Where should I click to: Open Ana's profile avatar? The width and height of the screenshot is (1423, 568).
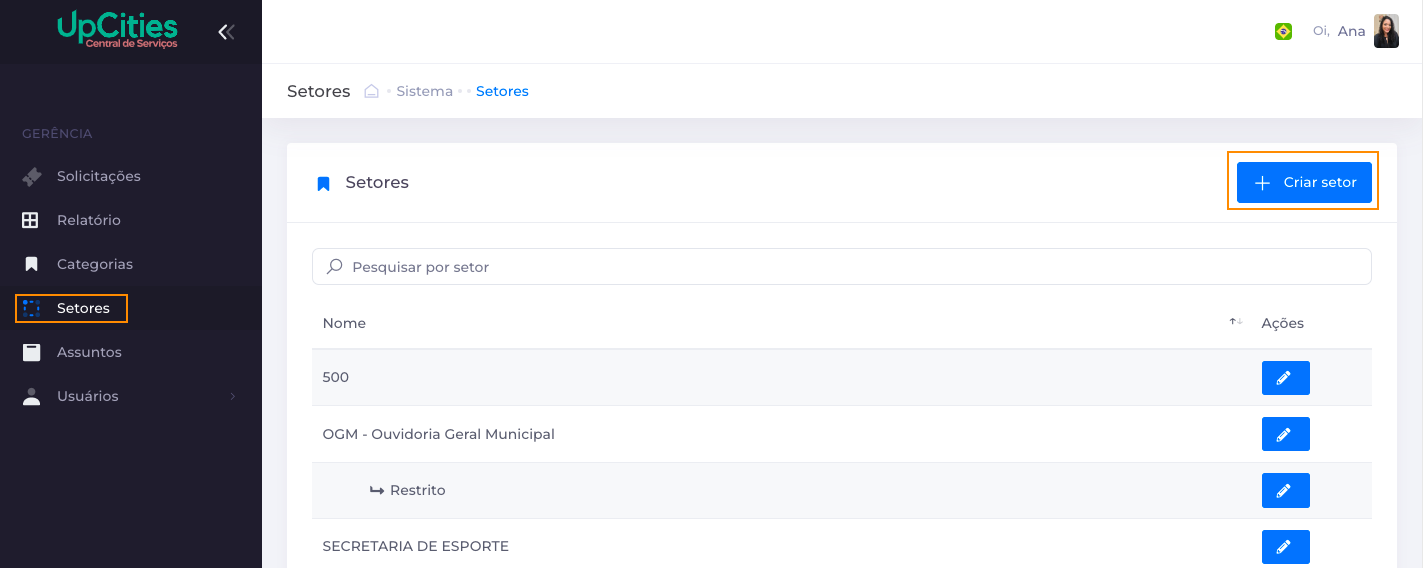1386,31
